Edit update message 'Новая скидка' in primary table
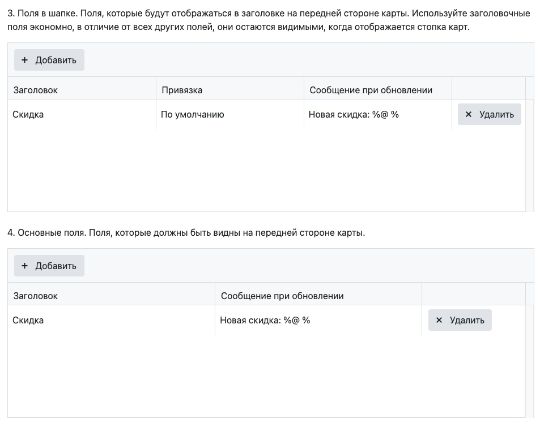Viewport: 540px width, 428px height. coord(318,320)
